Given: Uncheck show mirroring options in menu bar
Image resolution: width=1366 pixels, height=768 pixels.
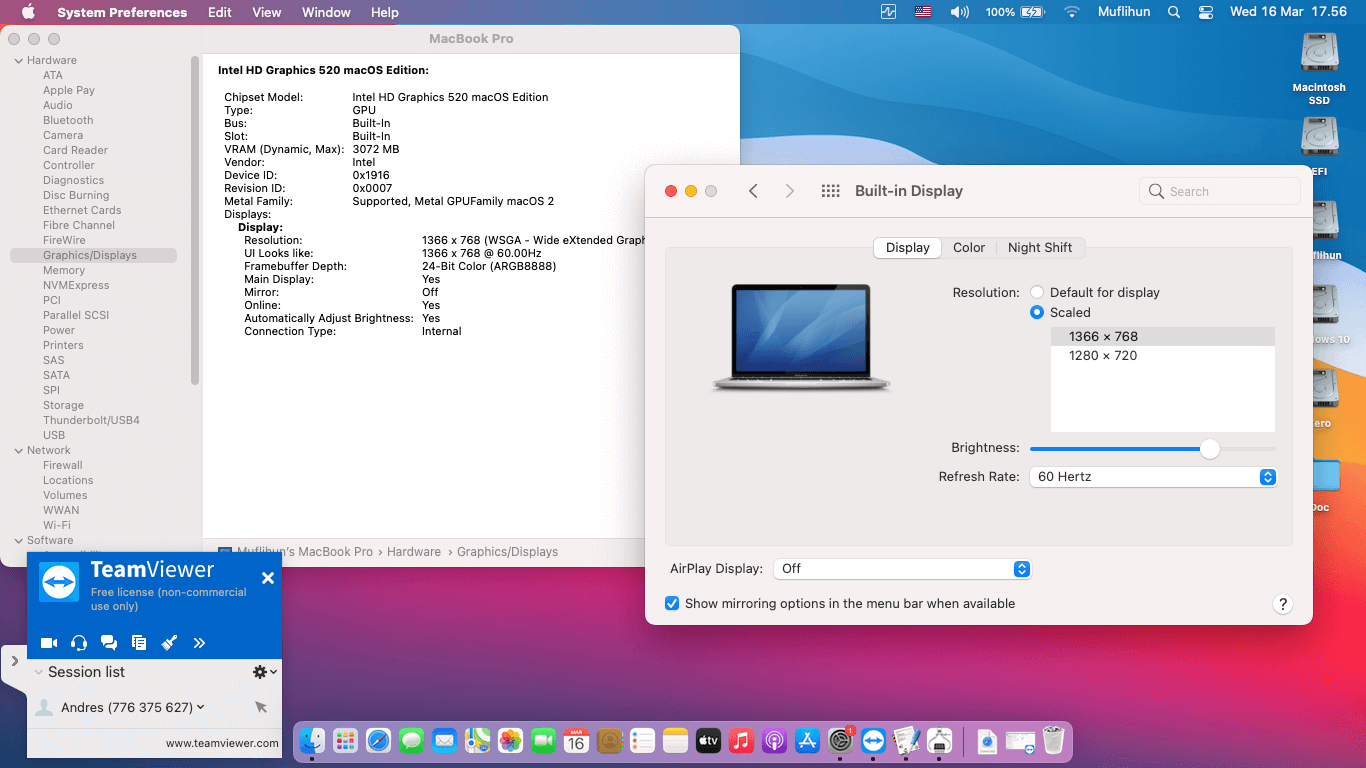Looking at the screenshot, I should click(x=671, y=603).
